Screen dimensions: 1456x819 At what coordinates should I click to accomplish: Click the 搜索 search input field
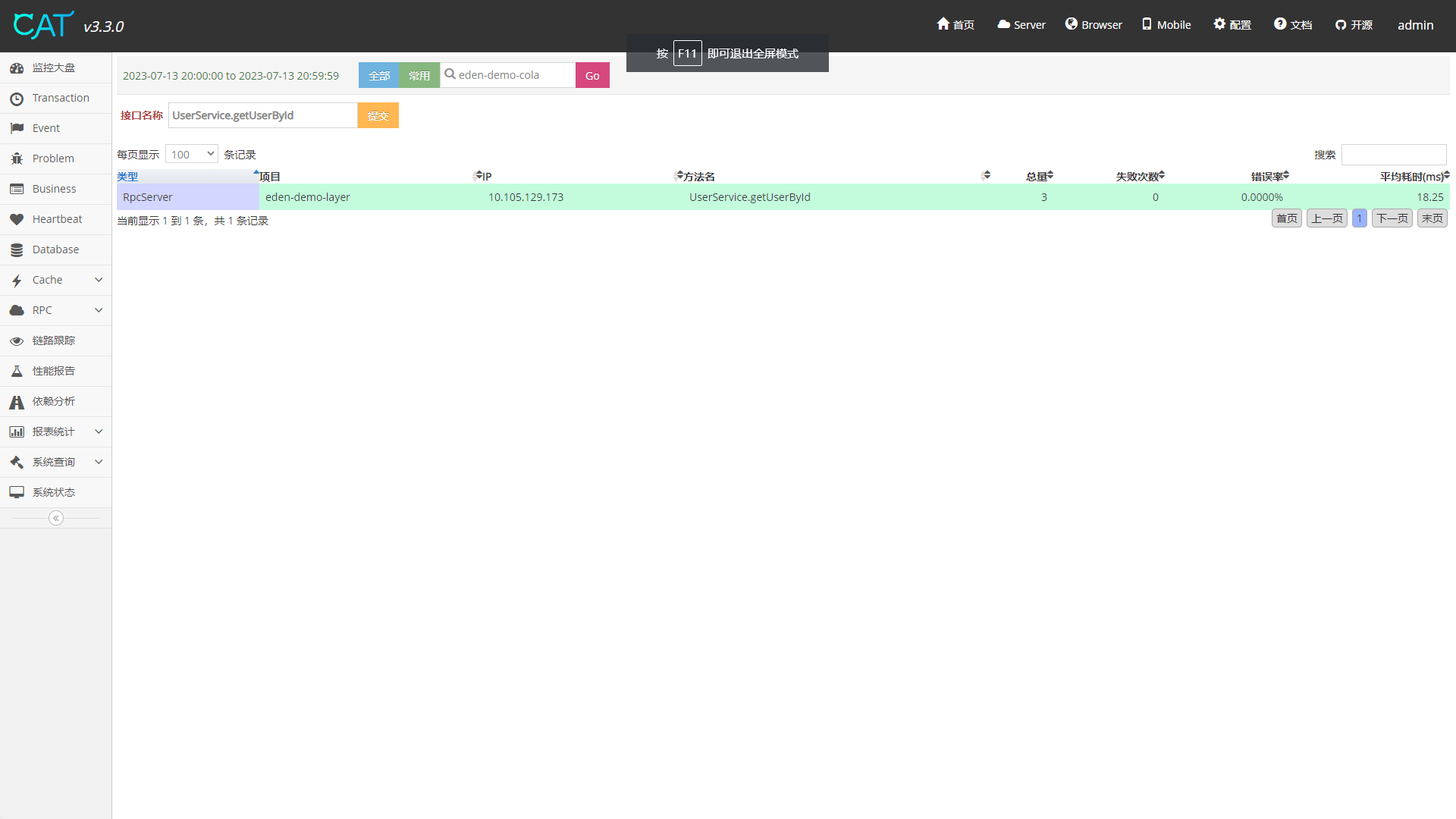tap(1394, 155)
